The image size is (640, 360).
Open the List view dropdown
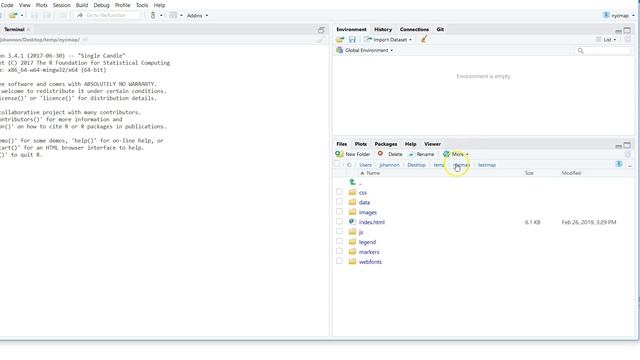[x=606, y=40]
